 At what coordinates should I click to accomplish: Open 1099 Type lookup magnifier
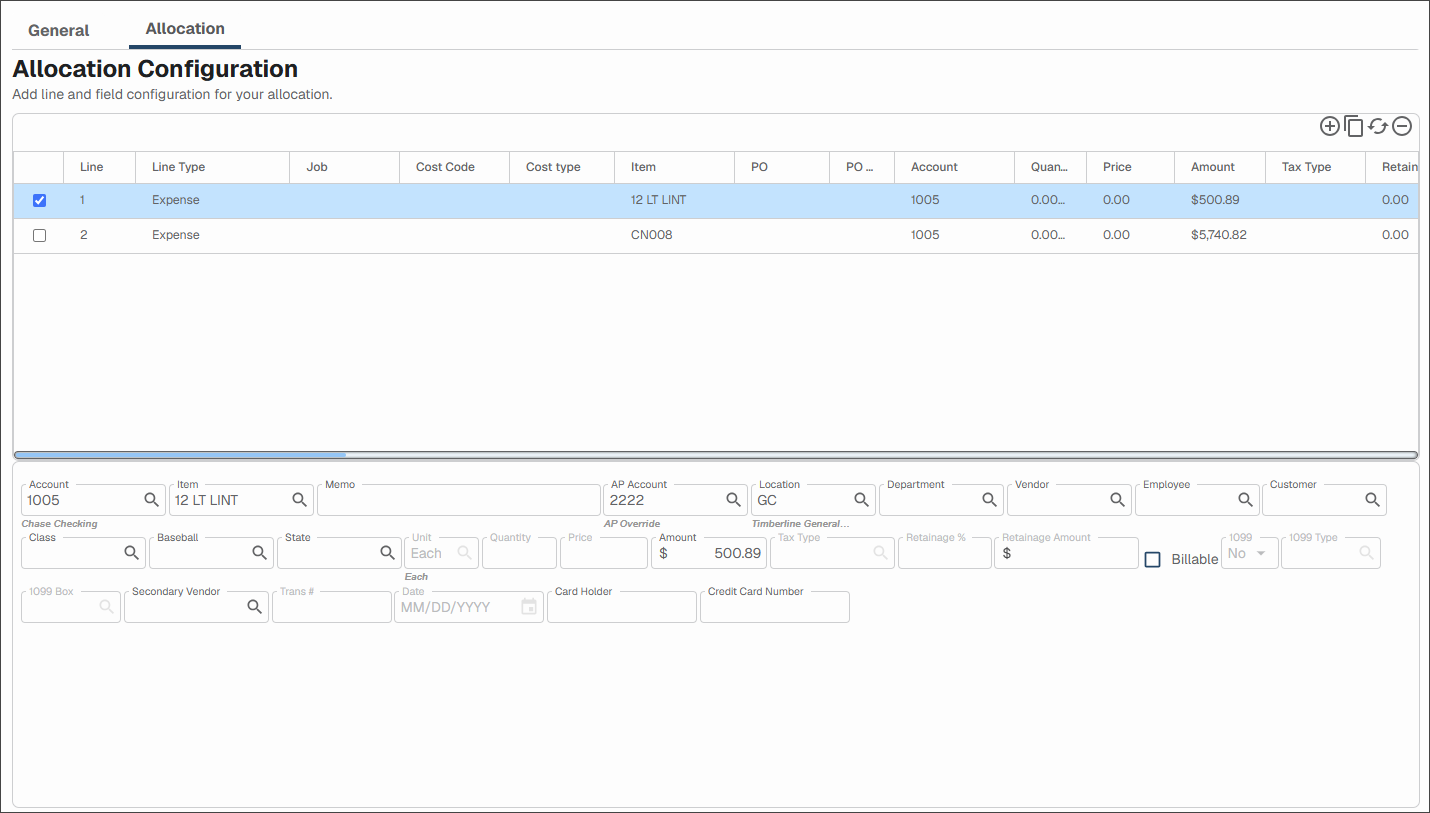(x=1366, y=552)
